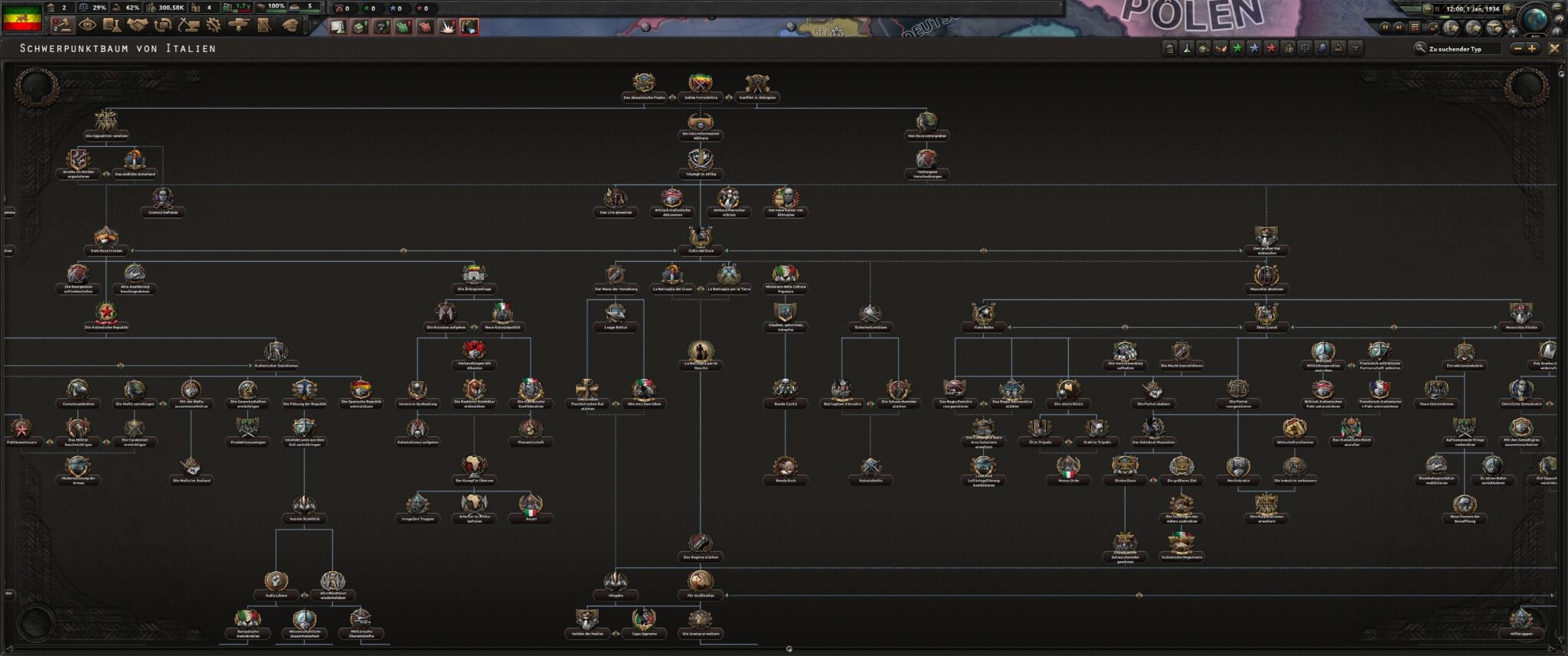Select focus Der Kampf in Übersee
Viewport: 1568px width, 656px height.
point(474,469)
